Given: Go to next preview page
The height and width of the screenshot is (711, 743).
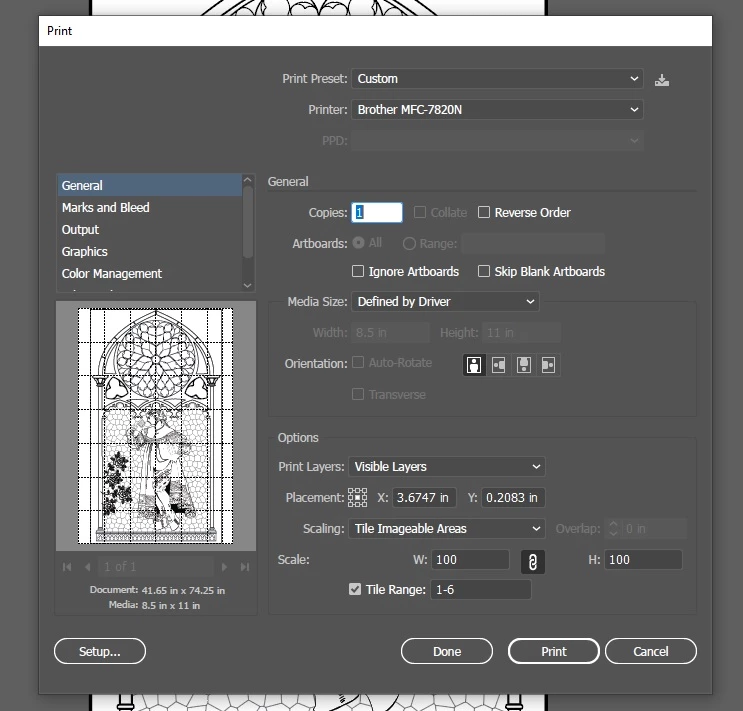Looking at the screenshot, I should coord(225,567).
